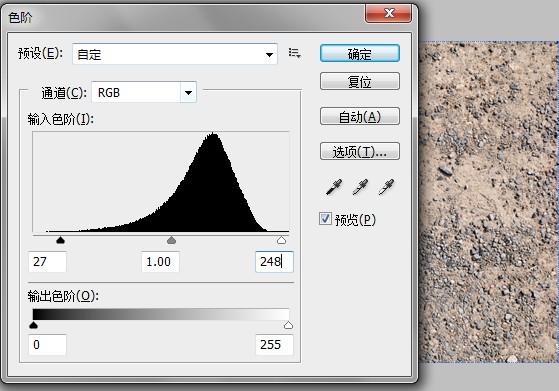This screenshot has height=391, width=559.
Task: Select the white point eyedropper
Action: 386,187
